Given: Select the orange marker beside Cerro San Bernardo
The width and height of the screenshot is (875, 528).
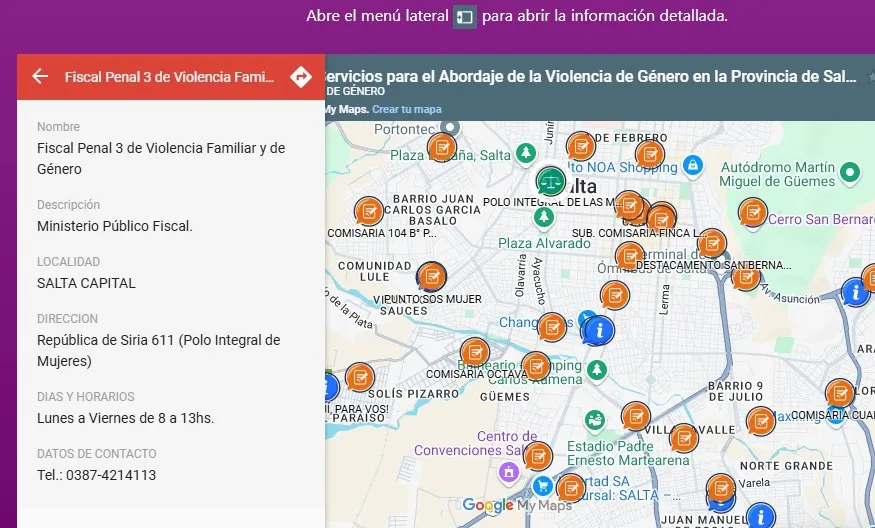Looking at the screenshot, I should pyautogui.click(x=753, y=212).
